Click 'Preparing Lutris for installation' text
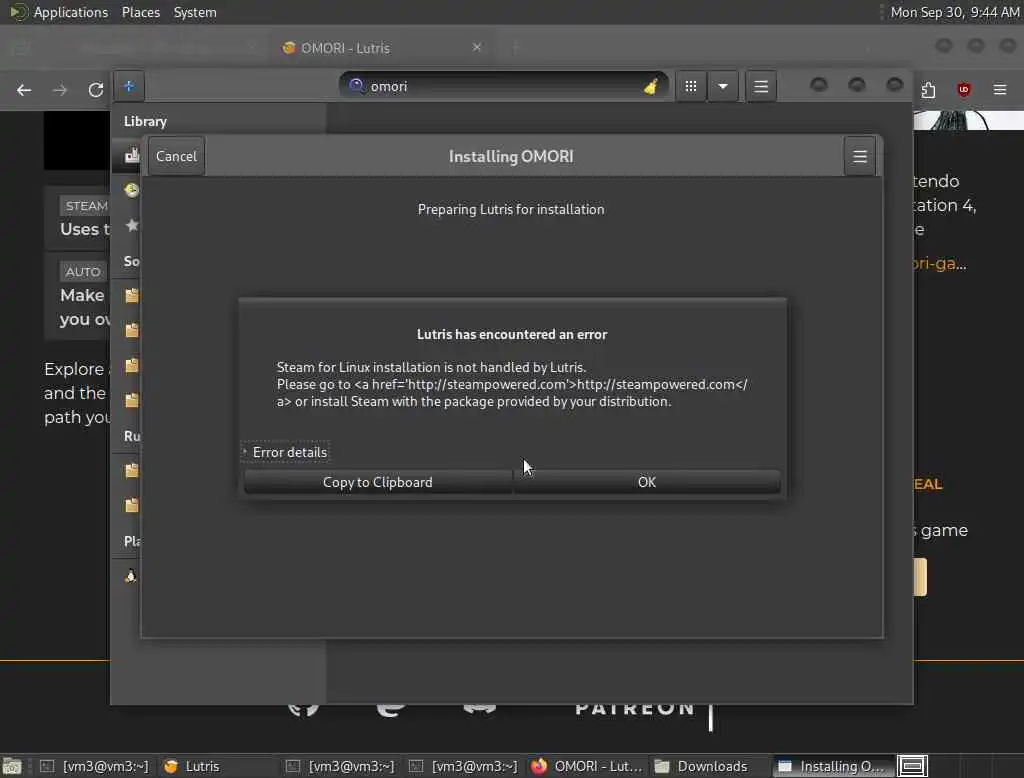Viewport: 1024px width, 778px height. pos(511,210)
